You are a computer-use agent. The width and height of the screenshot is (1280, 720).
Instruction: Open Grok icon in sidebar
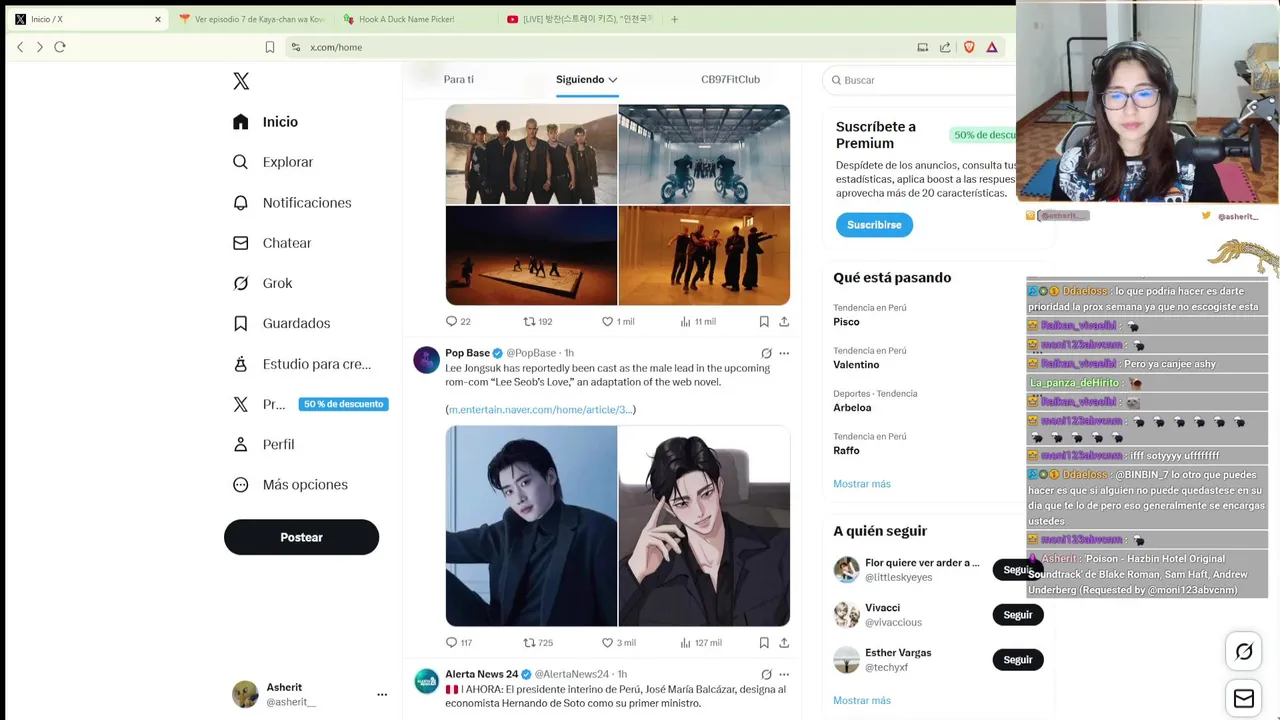point(240,283)
